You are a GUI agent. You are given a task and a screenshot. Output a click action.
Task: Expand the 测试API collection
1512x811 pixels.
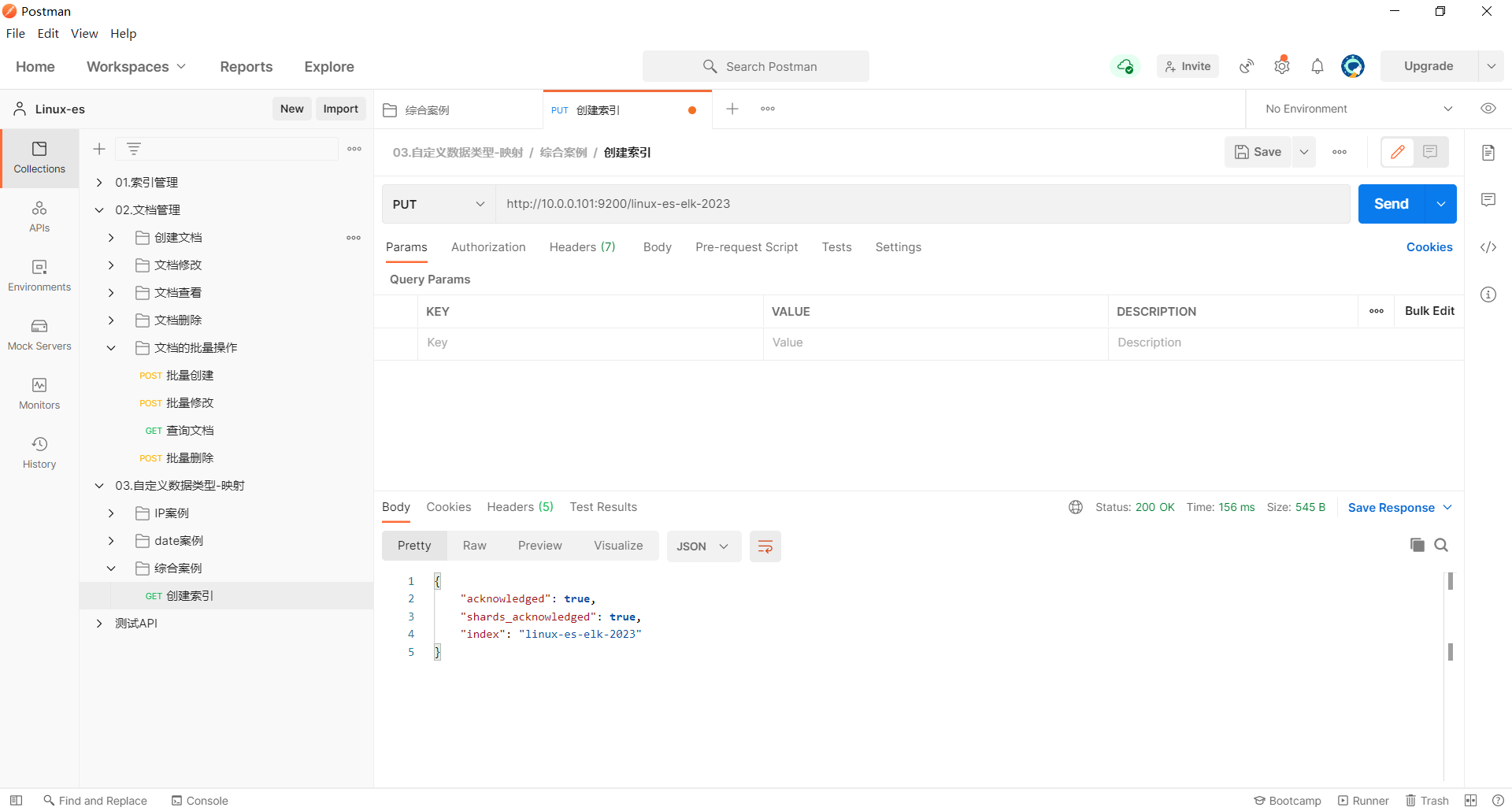coord(99,624)
